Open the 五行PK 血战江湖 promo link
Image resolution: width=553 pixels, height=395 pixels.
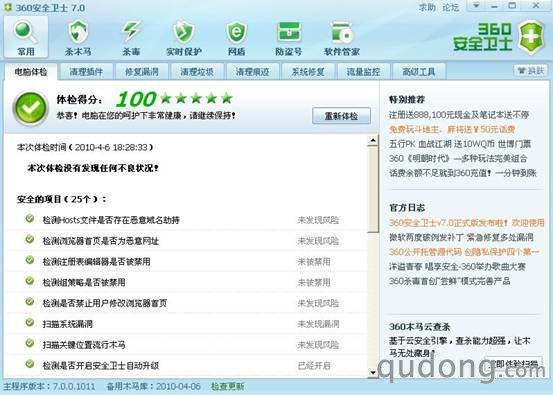click(460, 144)
